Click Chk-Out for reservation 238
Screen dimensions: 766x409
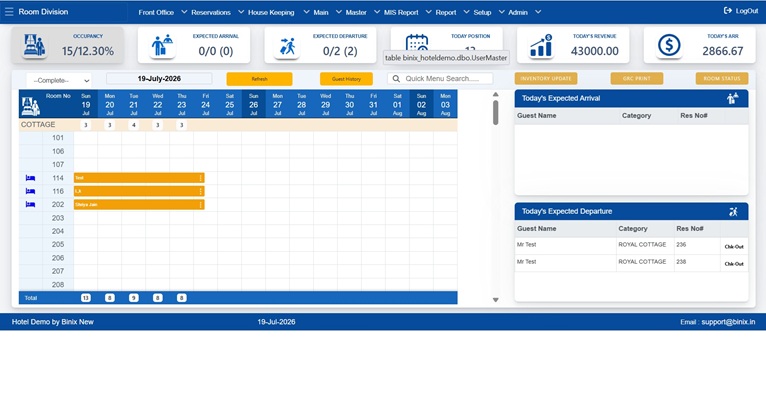click(734, 264)
